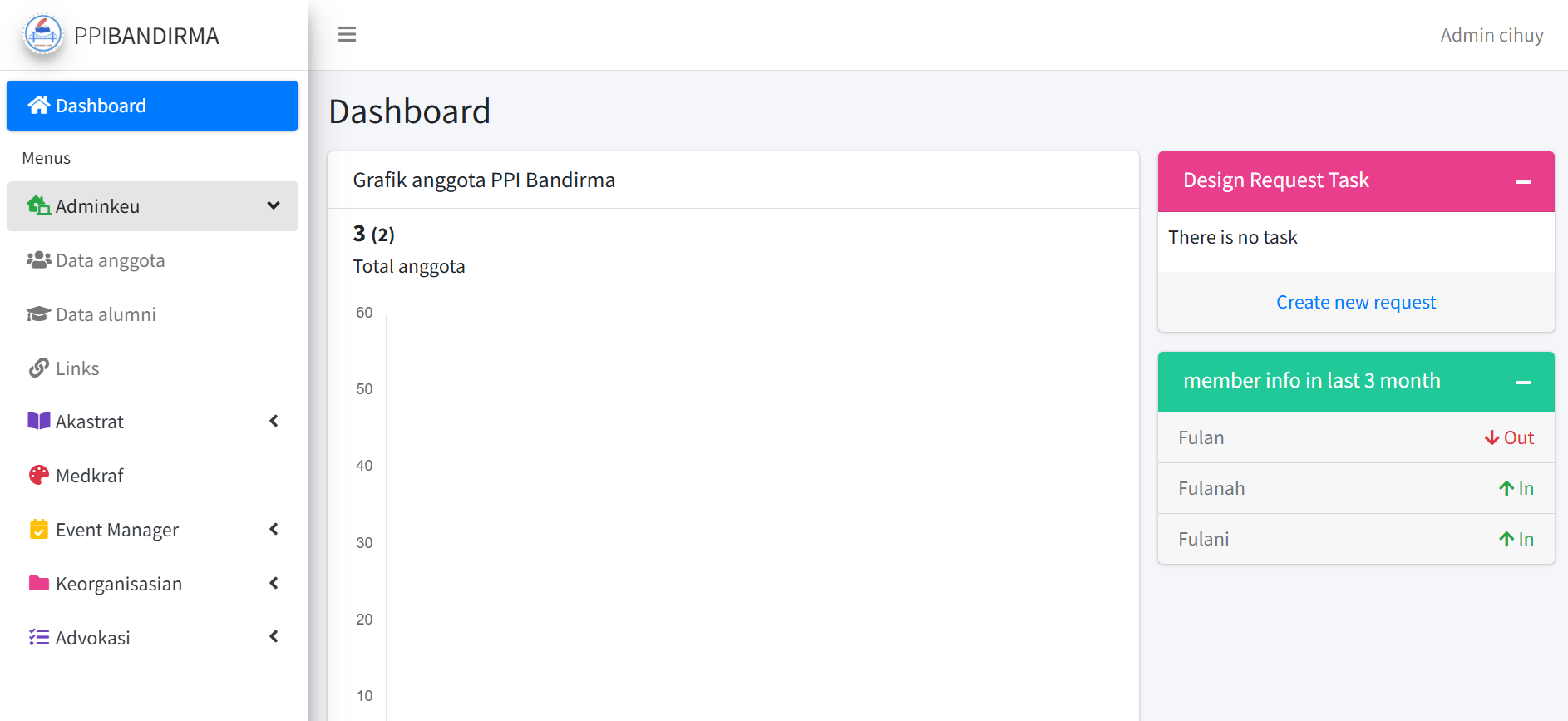The image size is (1568, 721).
Task: Click the Medkraf palette icon
Action: (x=38, y=476)
